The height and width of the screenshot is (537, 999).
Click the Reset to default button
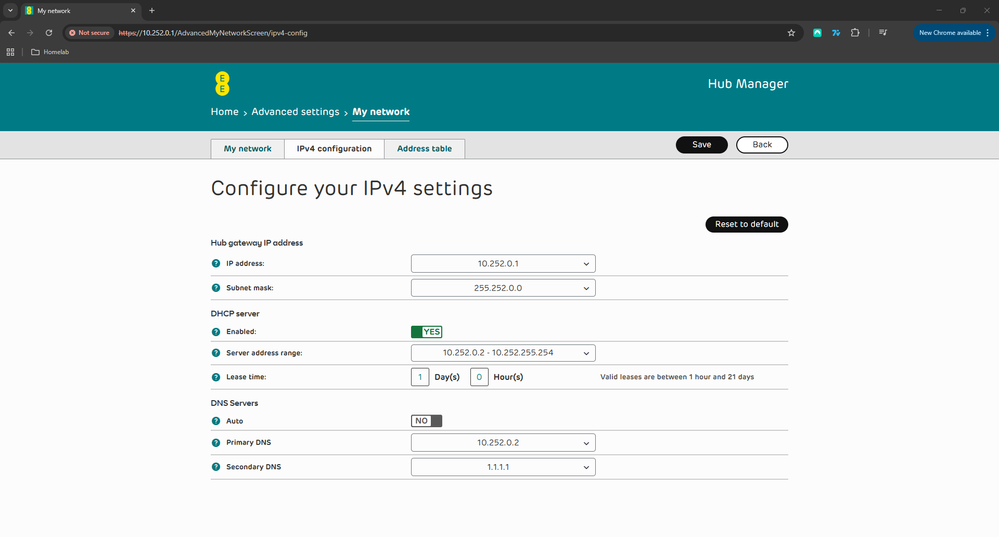746,224
